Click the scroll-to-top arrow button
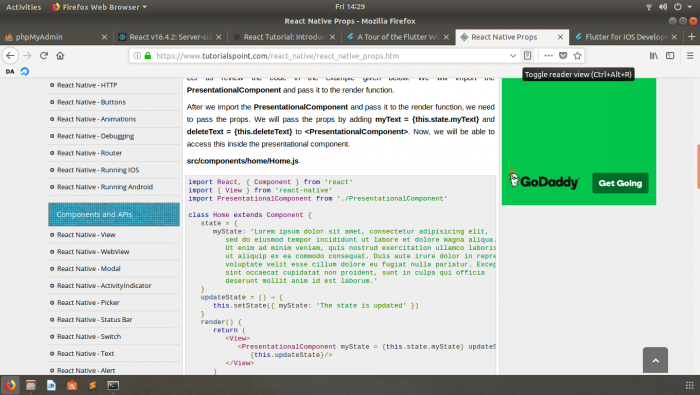 pos(655,360)
